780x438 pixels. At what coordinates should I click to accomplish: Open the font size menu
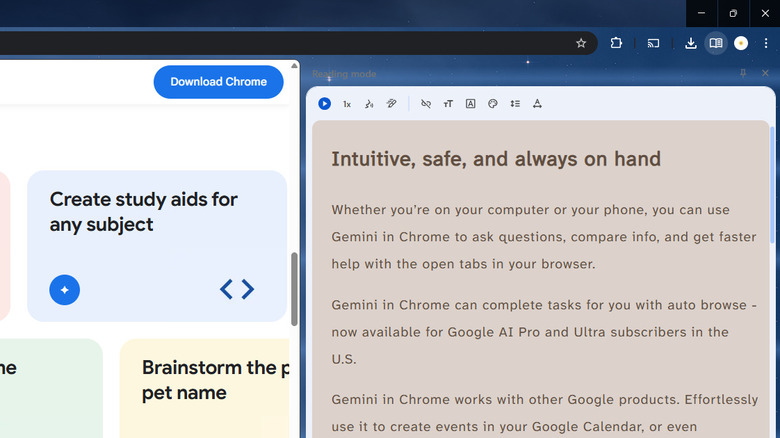click(448, 104)
